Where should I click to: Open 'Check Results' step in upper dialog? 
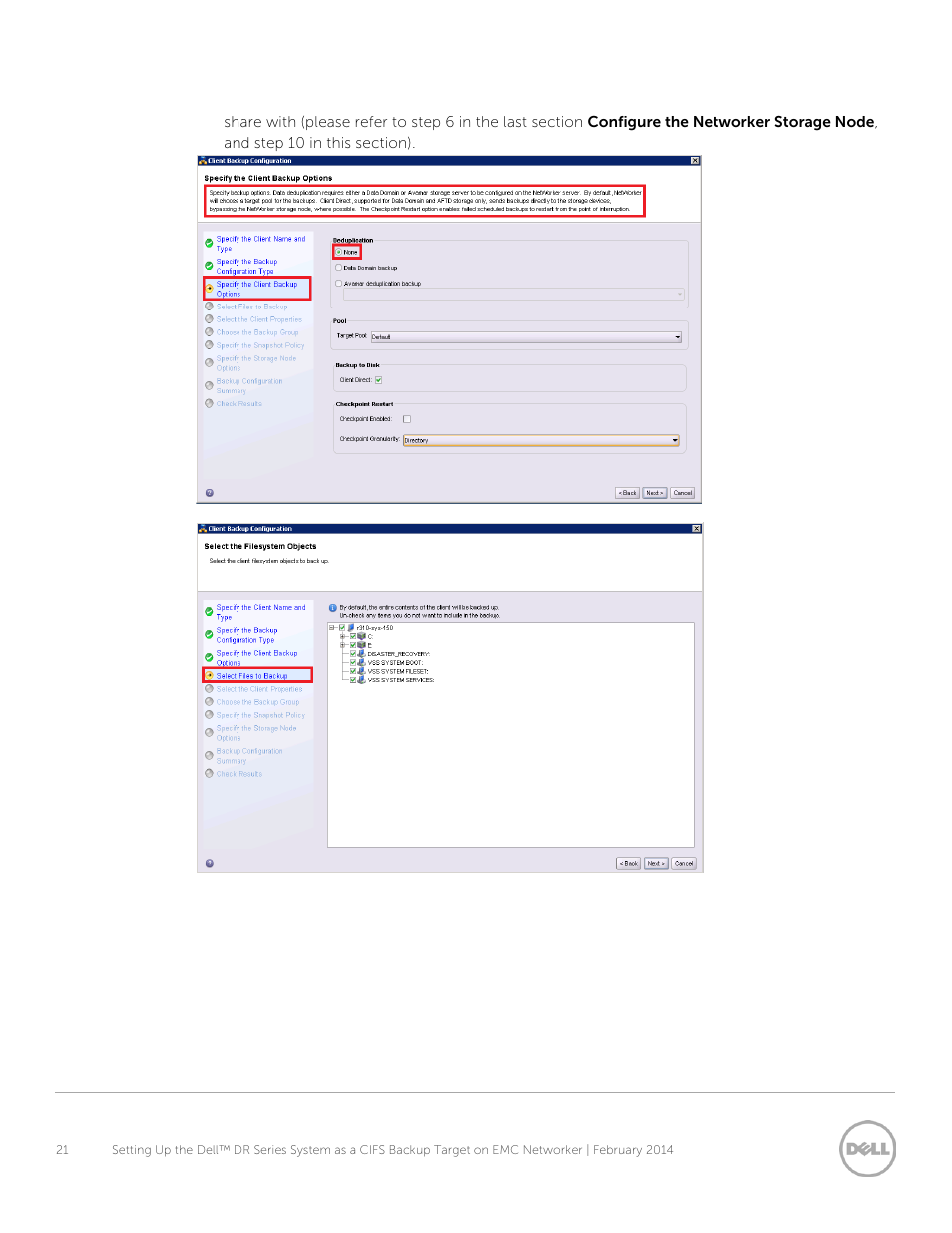click(x=238, y=404)
